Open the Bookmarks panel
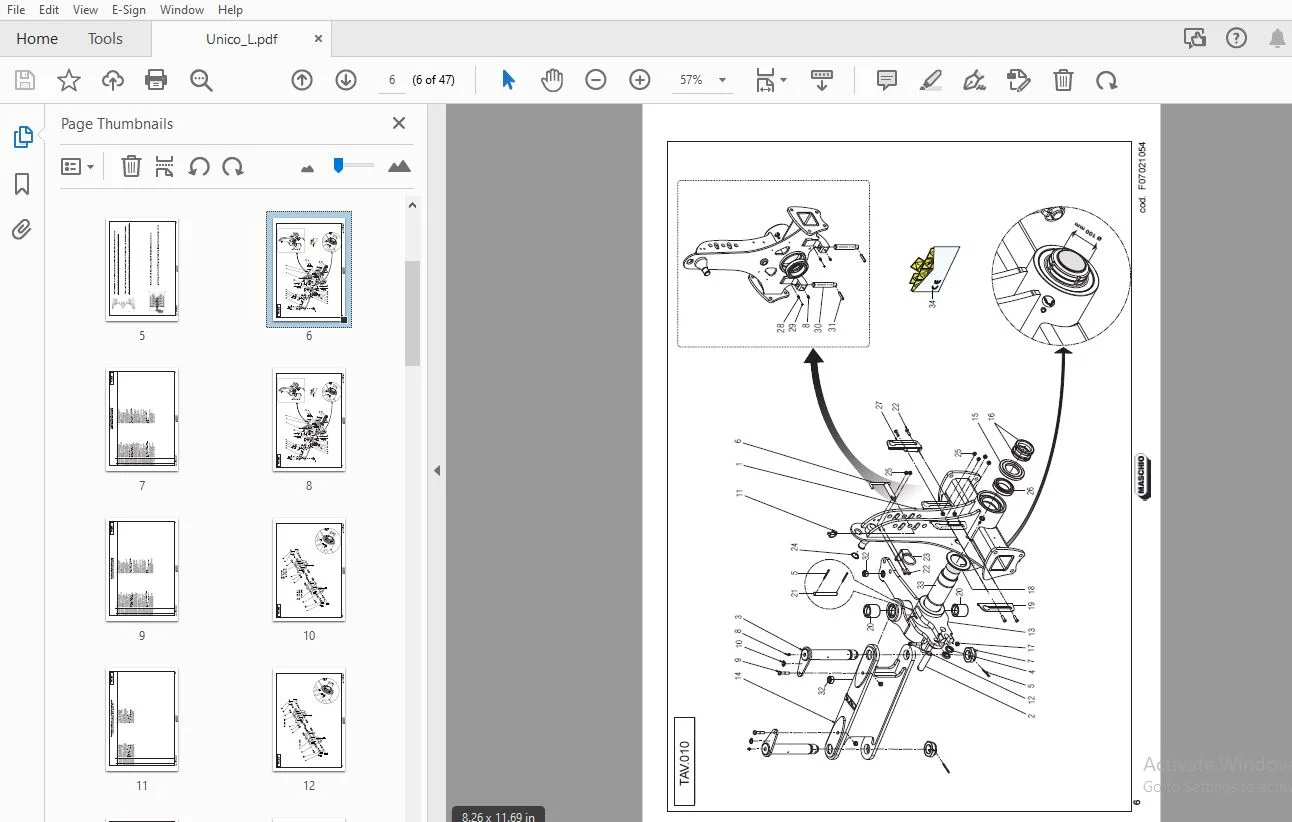 [x=22, y=184]
